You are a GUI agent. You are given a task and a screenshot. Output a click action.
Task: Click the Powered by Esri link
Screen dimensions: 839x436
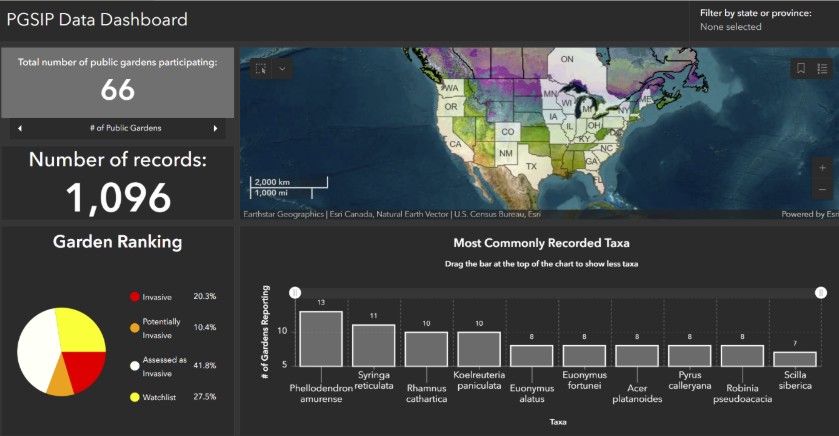[x=811, y=214]
